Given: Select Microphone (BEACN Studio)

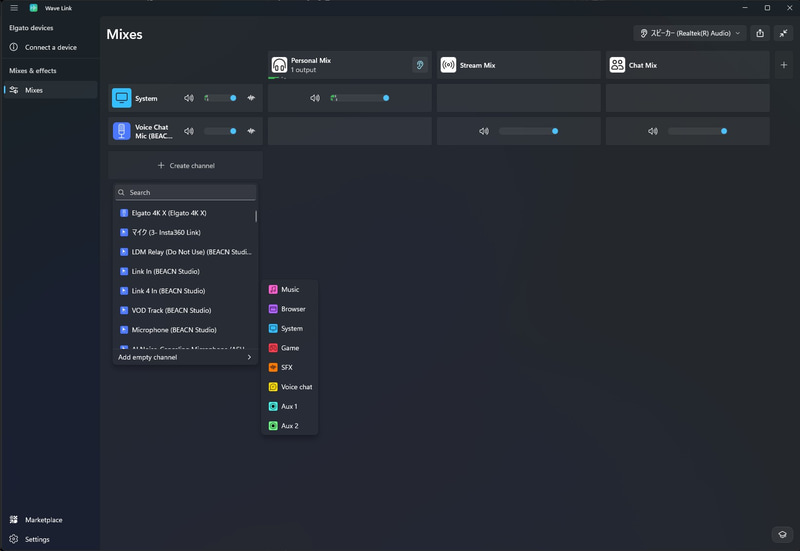Looking at the screenshot, I should (x=185, y=330).
